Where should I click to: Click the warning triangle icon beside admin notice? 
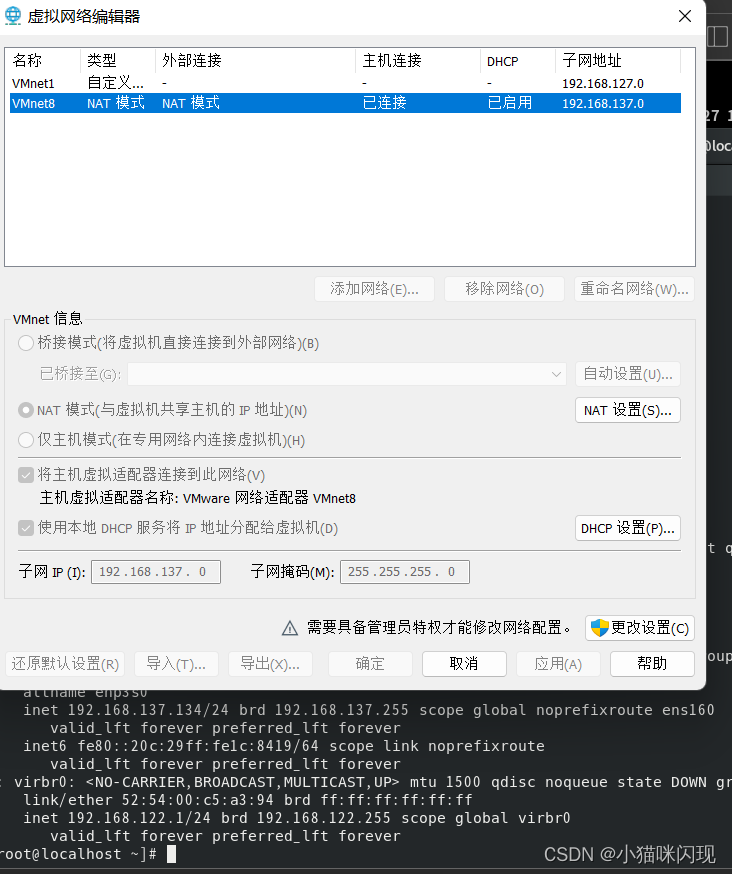[290, 628]
